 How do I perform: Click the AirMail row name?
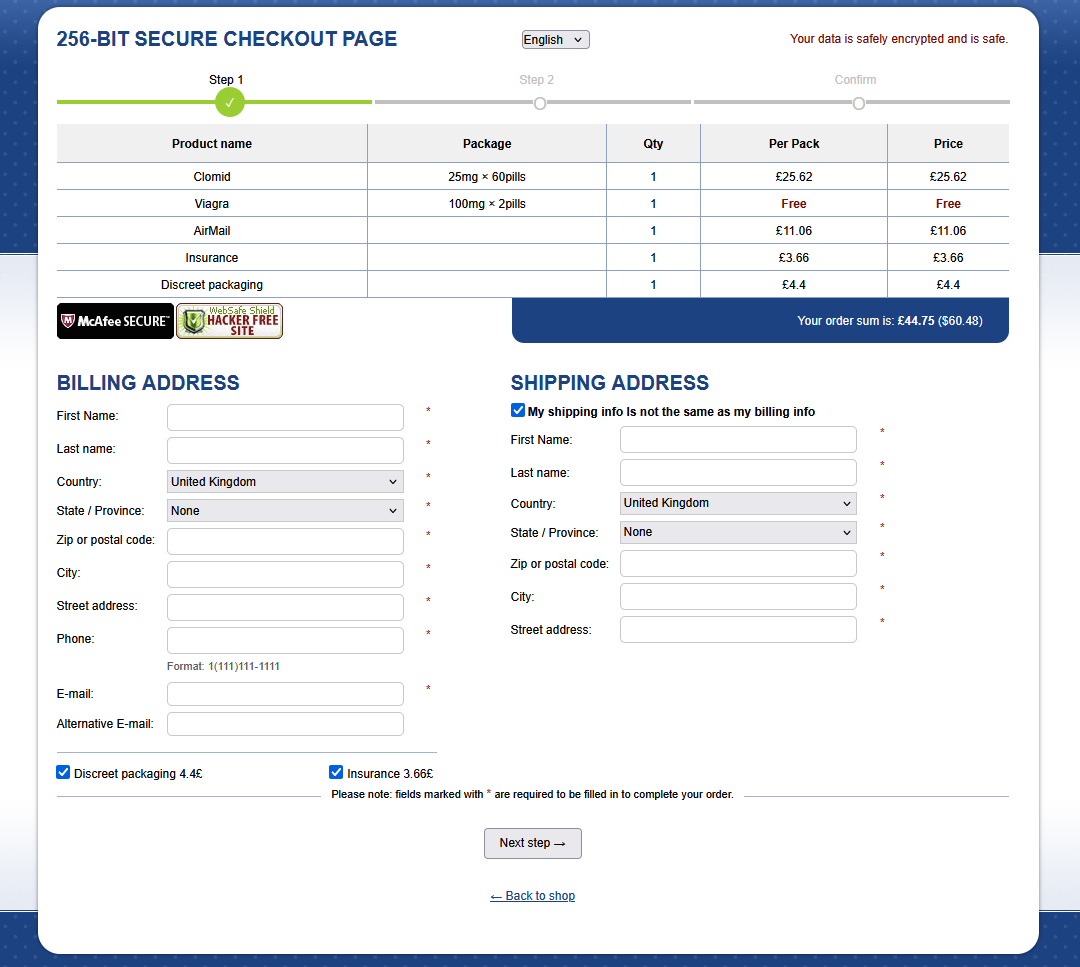coord(211,231)
